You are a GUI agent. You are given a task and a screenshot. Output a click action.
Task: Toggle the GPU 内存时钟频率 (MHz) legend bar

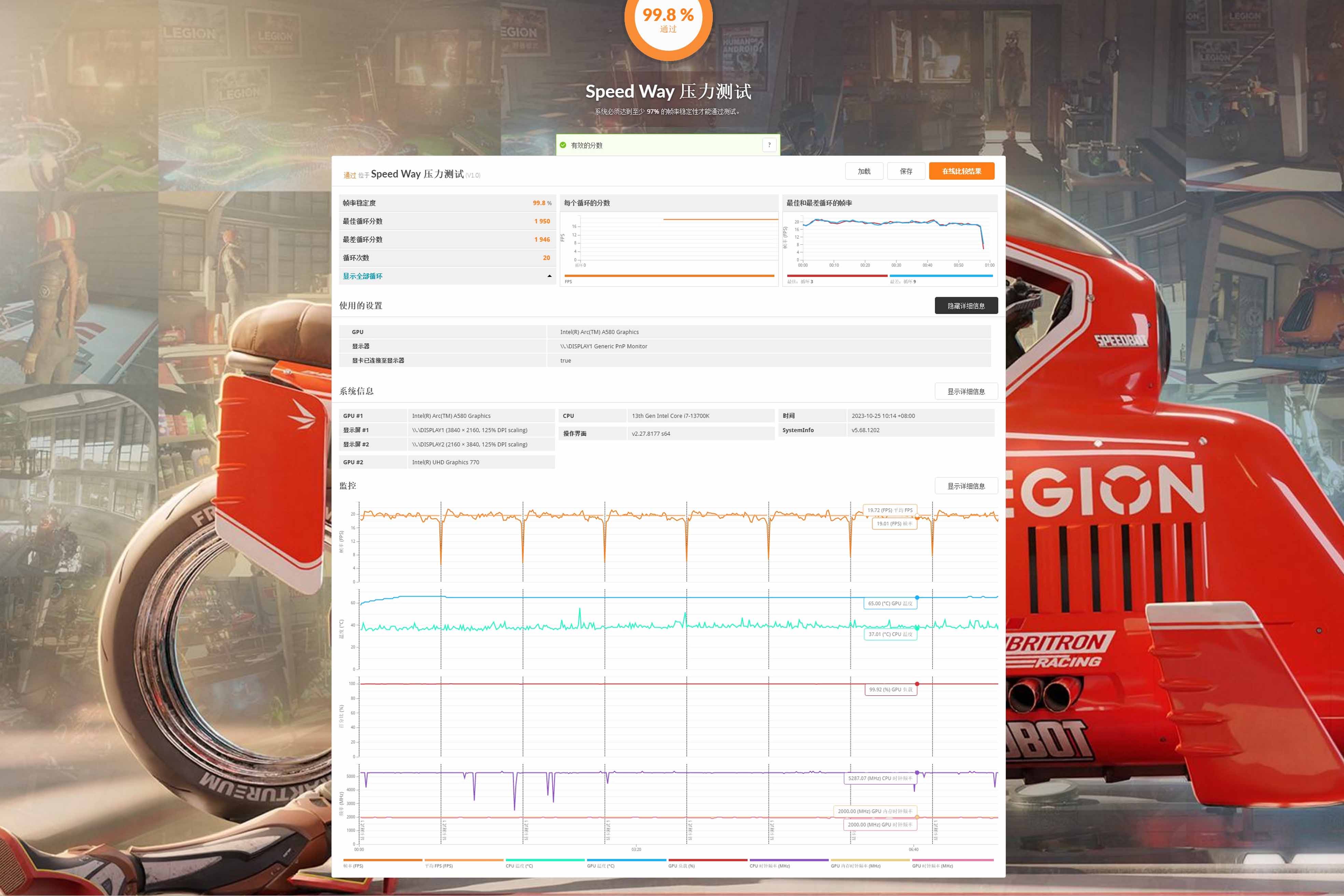(x=870, y=859)
